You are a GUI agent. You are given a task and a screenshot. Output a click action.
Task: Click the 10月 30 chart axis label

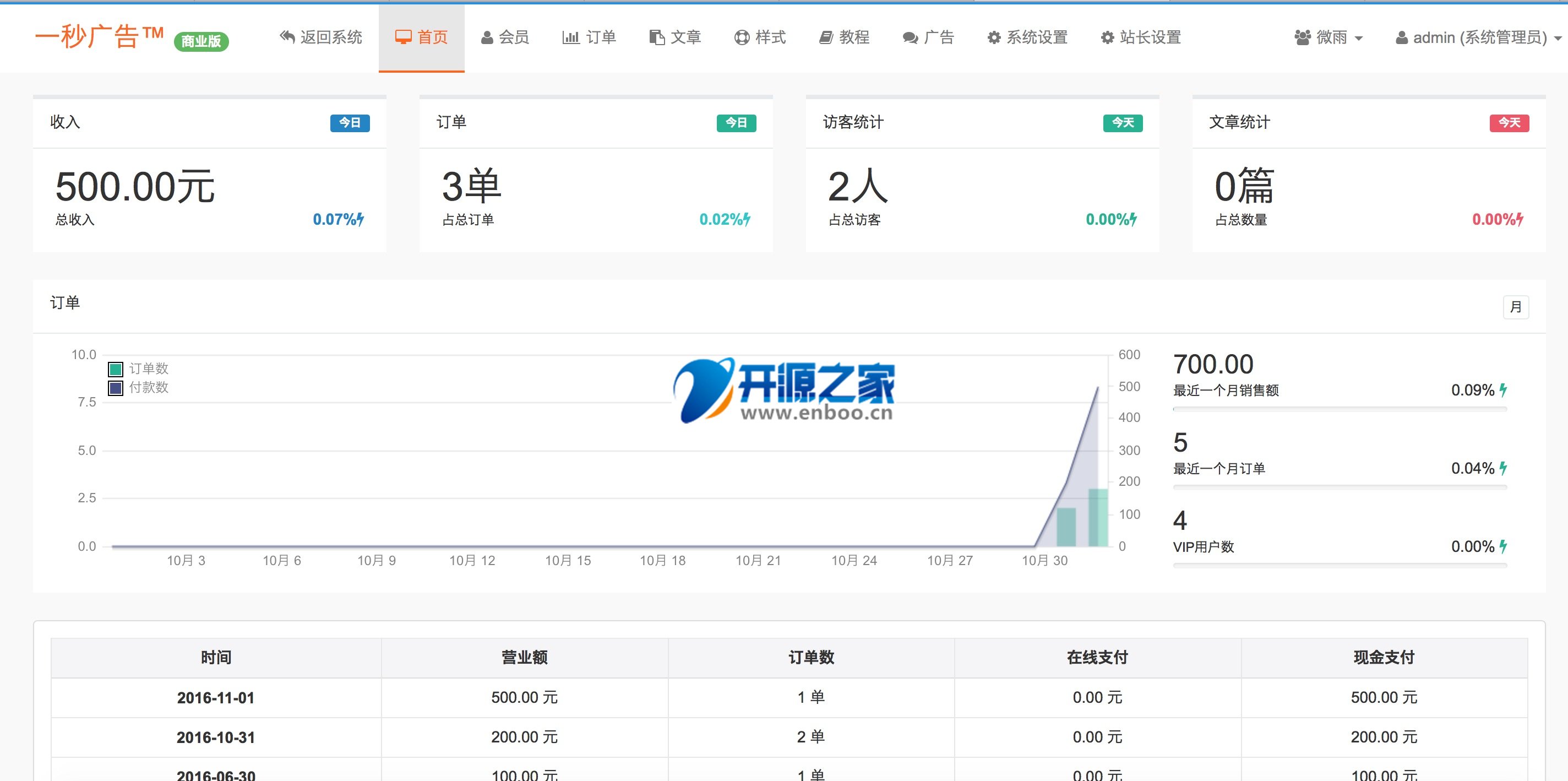coord(1044,561)
